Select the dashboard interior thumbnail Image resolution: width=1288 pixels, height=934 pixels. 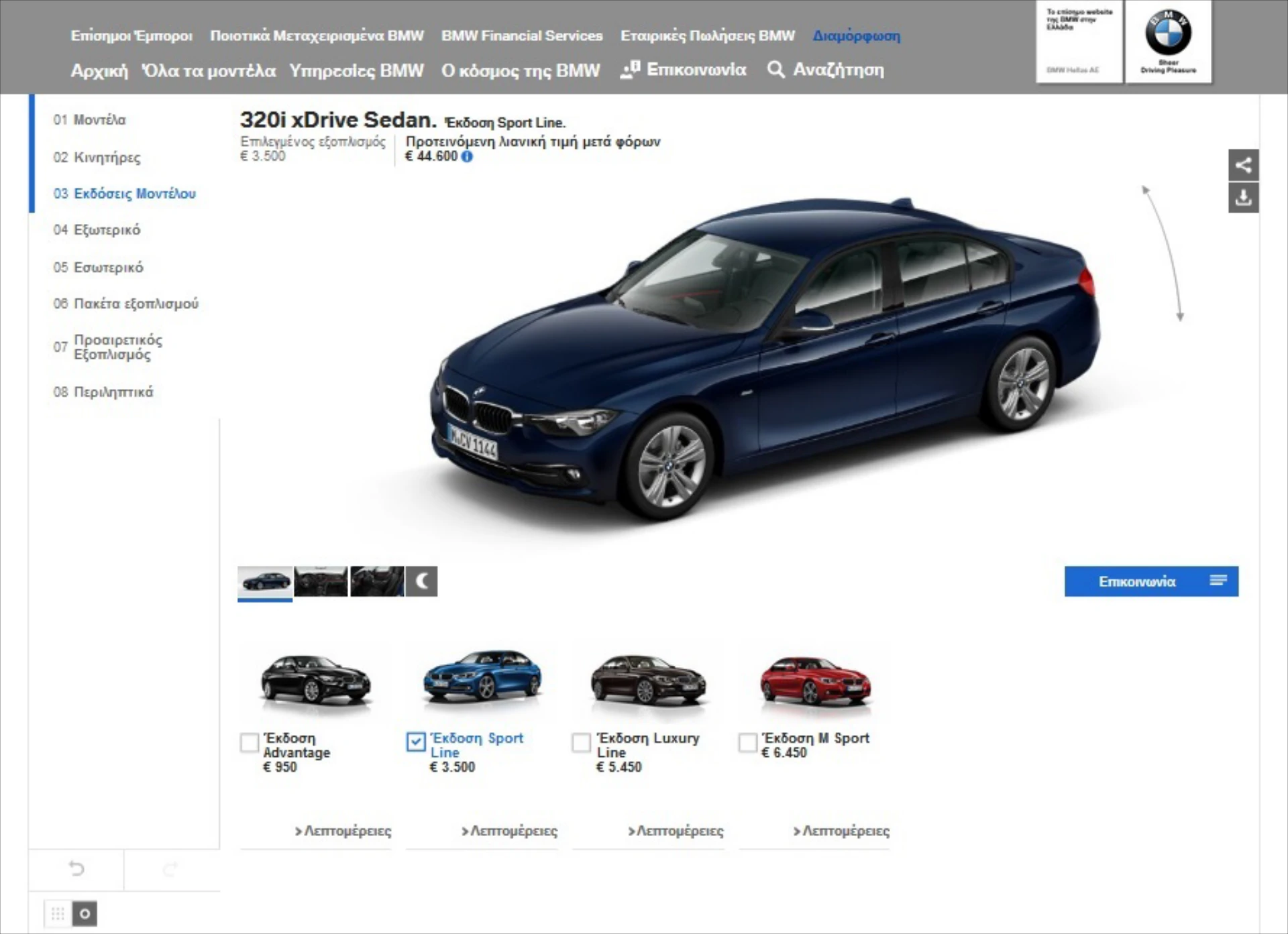[x=321, y=581]
